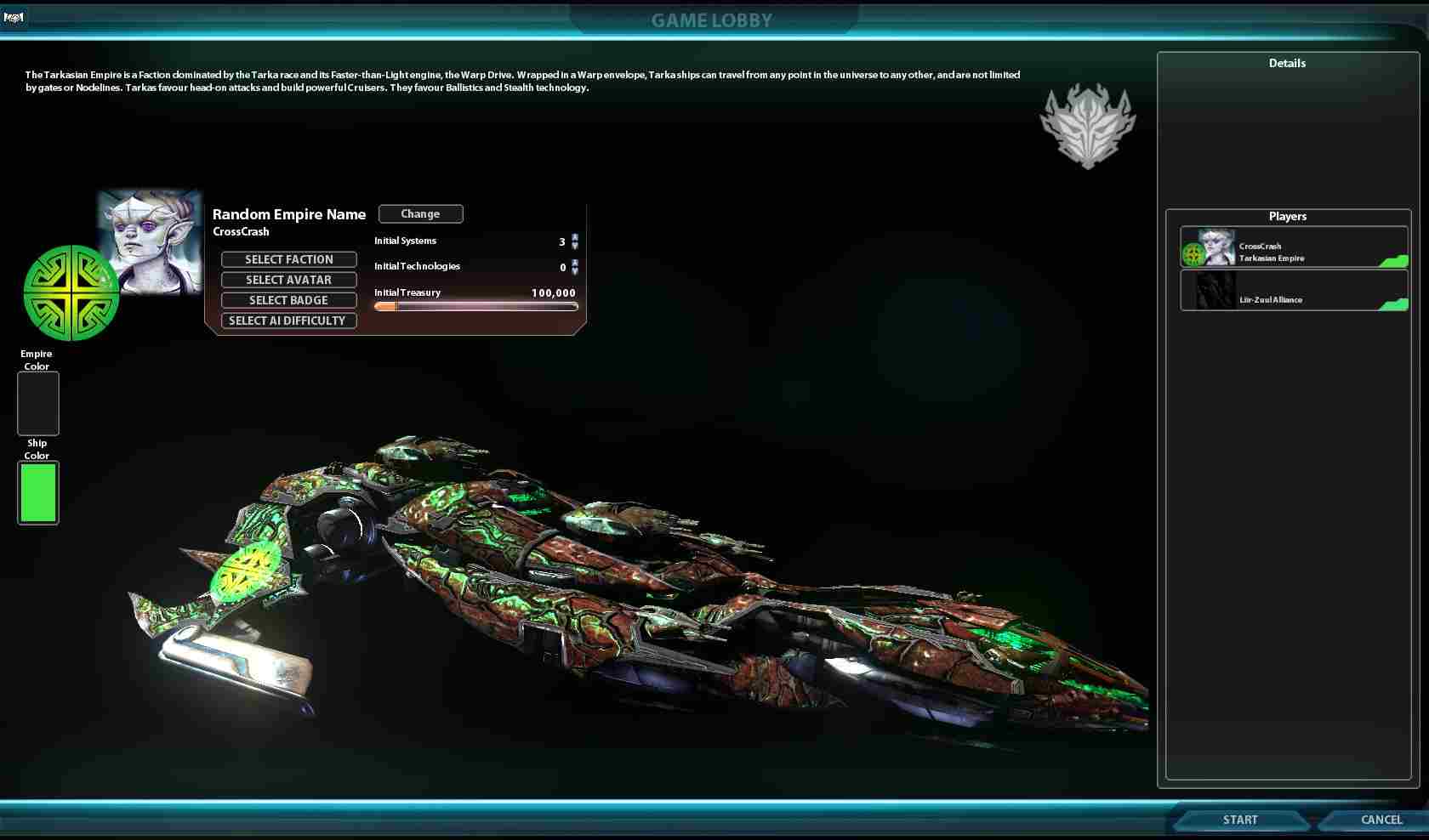This screenshot has height=840, width=1429.
Task: Pick the green Ship Color swatch
Action: 38,492
